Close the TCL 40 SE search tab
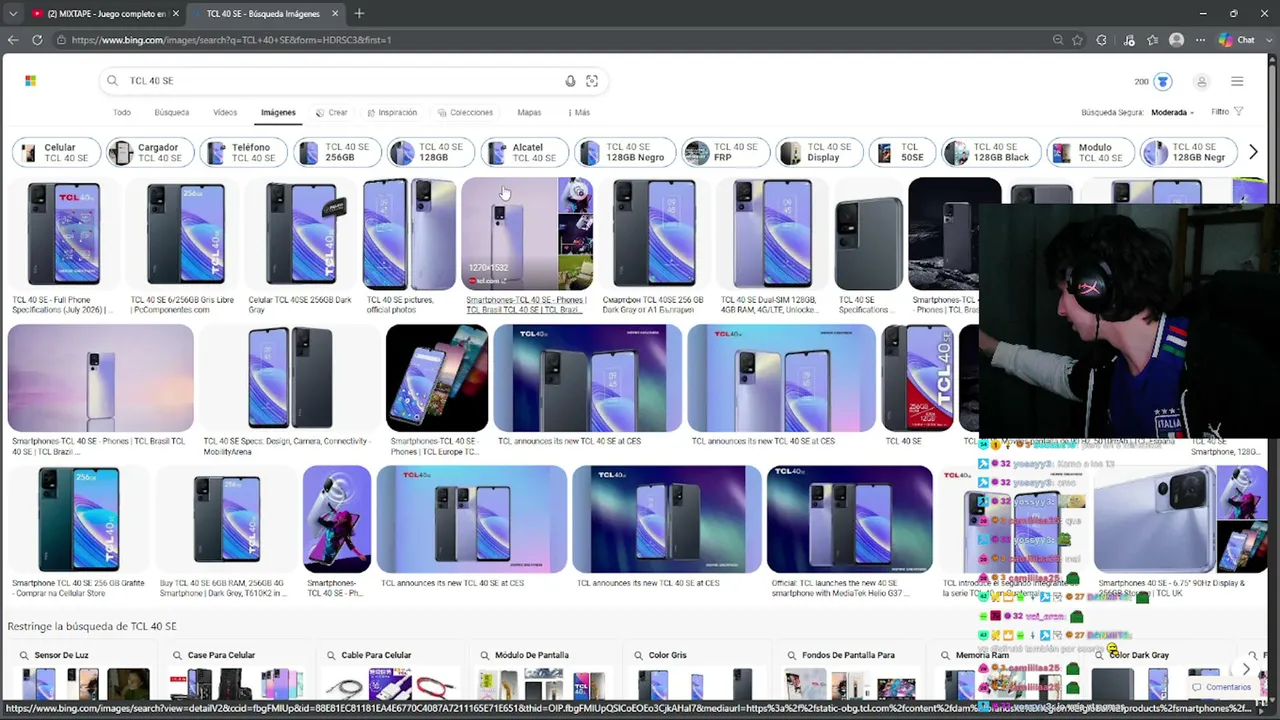This screenshot has width=1280, height=720. [335, 14]
